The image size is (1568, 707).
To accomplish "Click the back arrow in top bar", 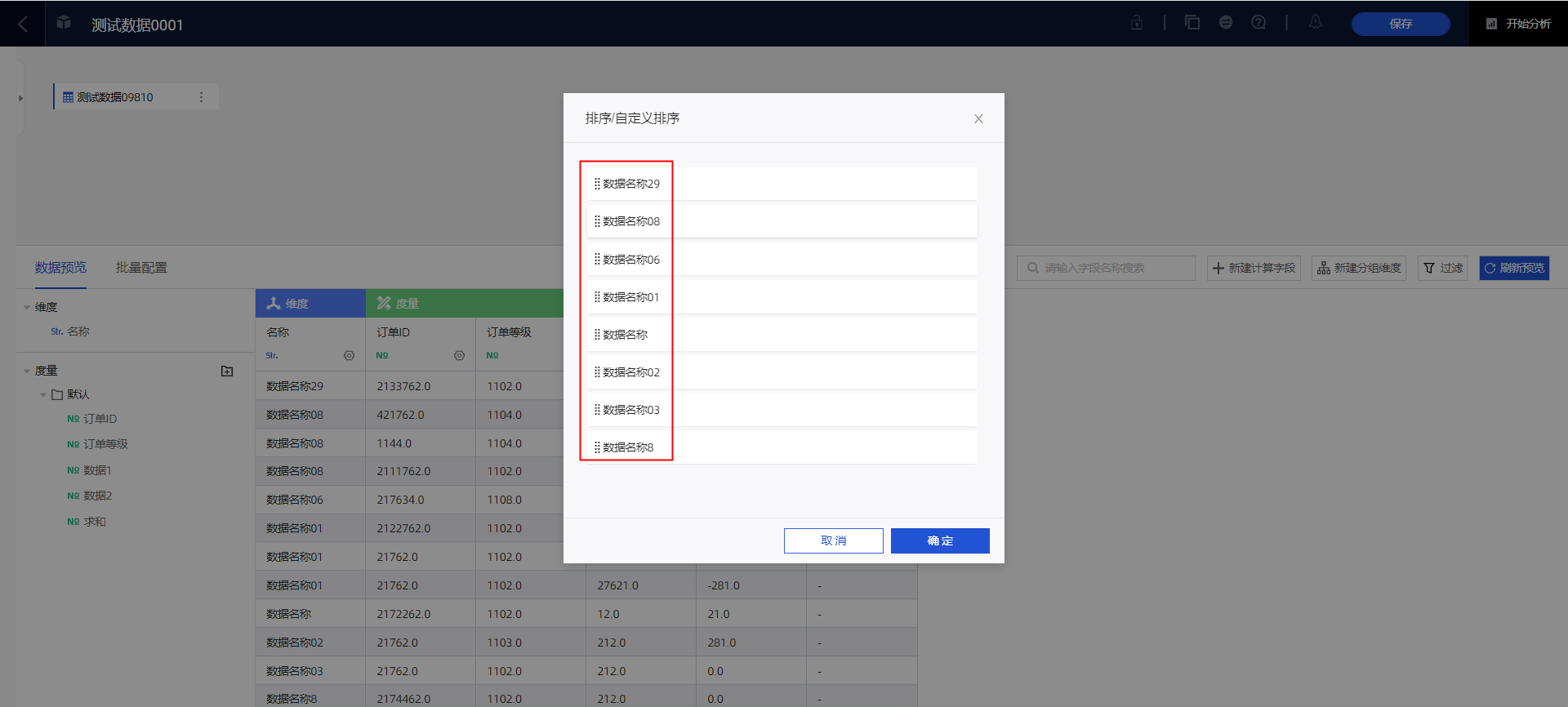I will click(x=23, y=24).
